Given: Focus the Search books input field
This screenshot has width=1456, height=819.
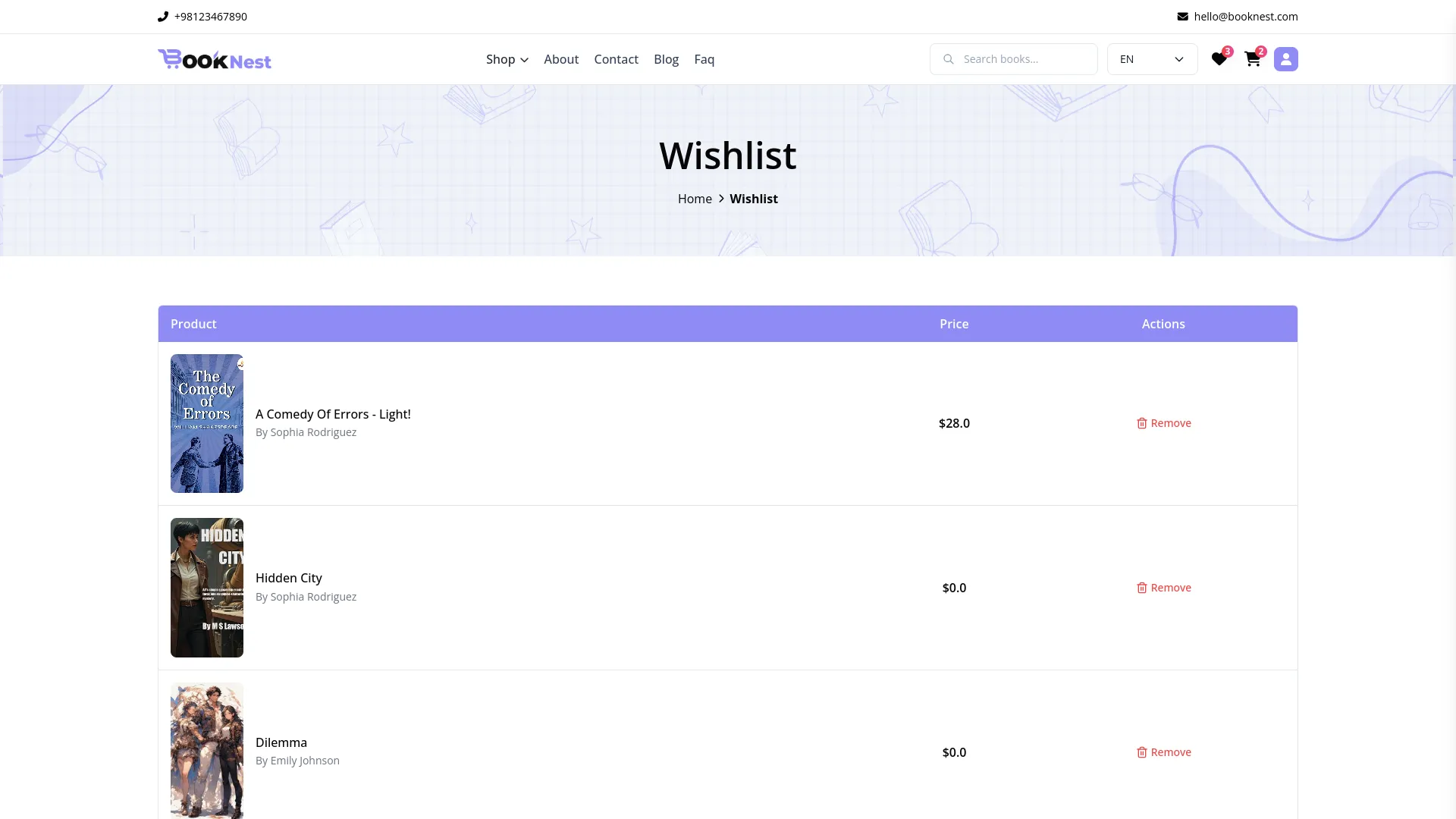Looking at the screenshot, I should click(x=1024, y=59).
